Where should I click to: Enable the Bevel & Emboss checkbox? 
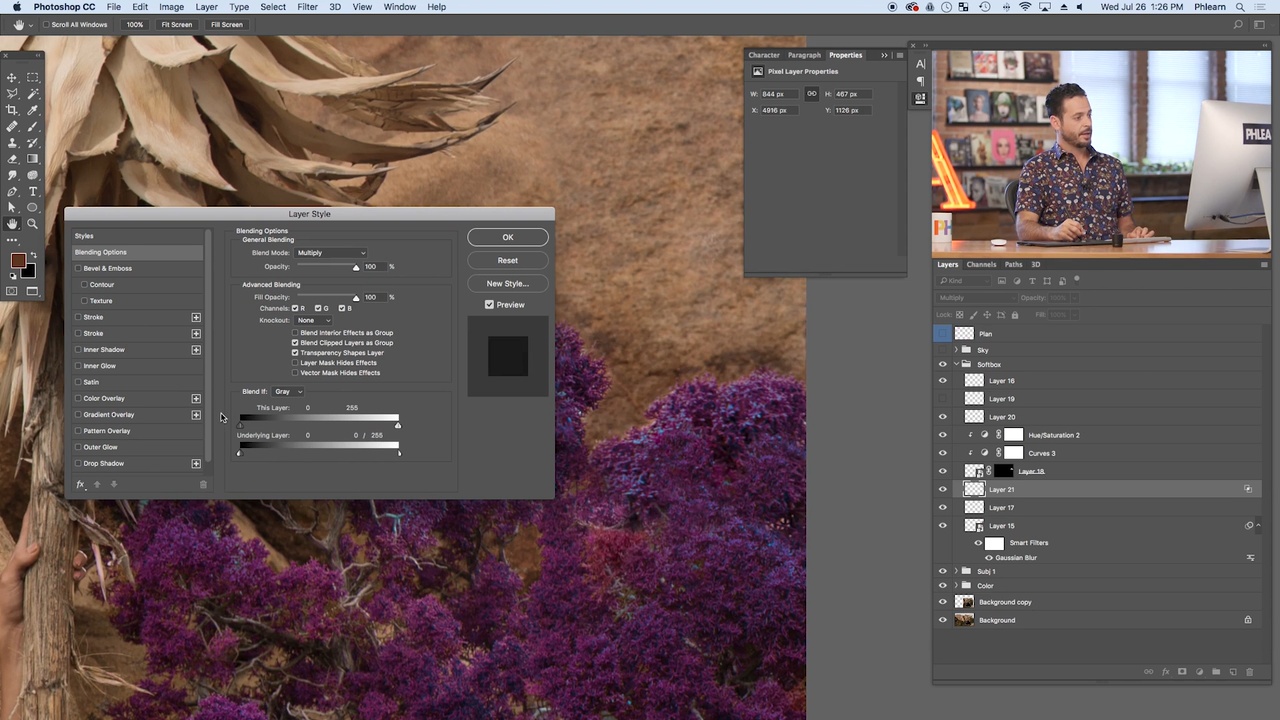(78, 268)
